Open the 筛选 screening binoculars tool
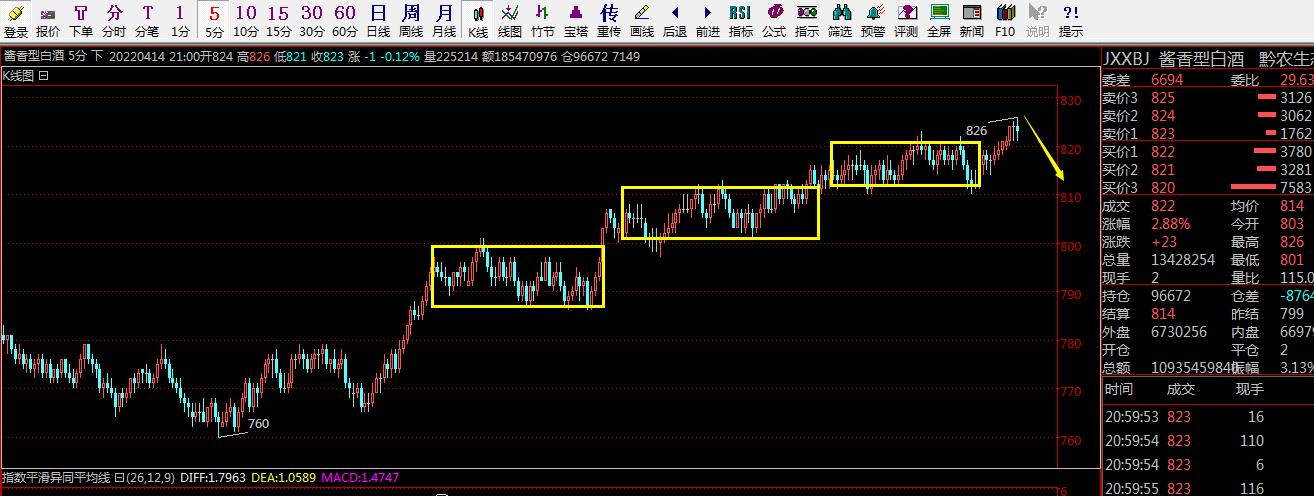The image size is (1314, 496). [x=840, y=20]
